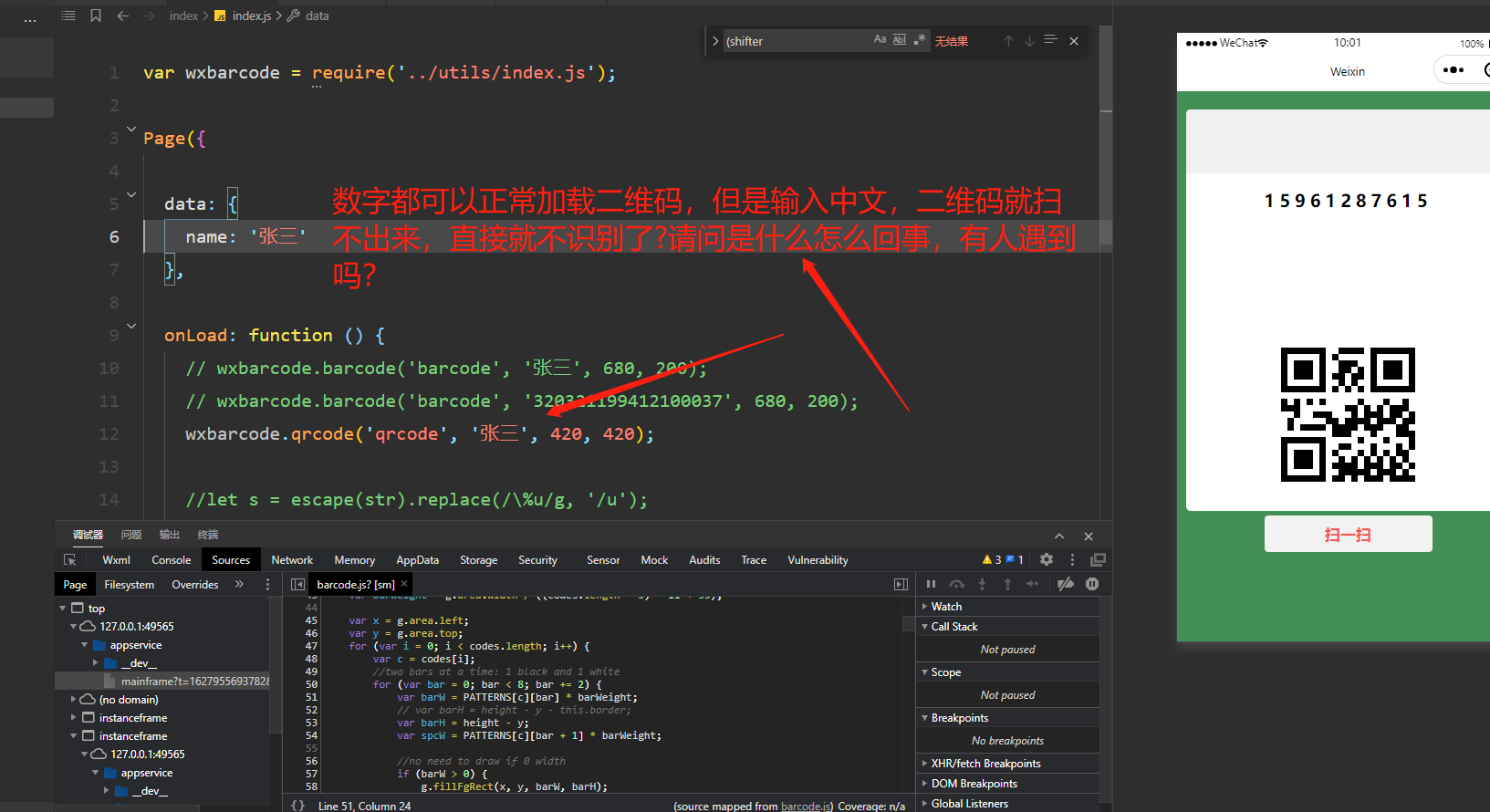Expand the replace field chevron in search

click(x=715, y=41)
